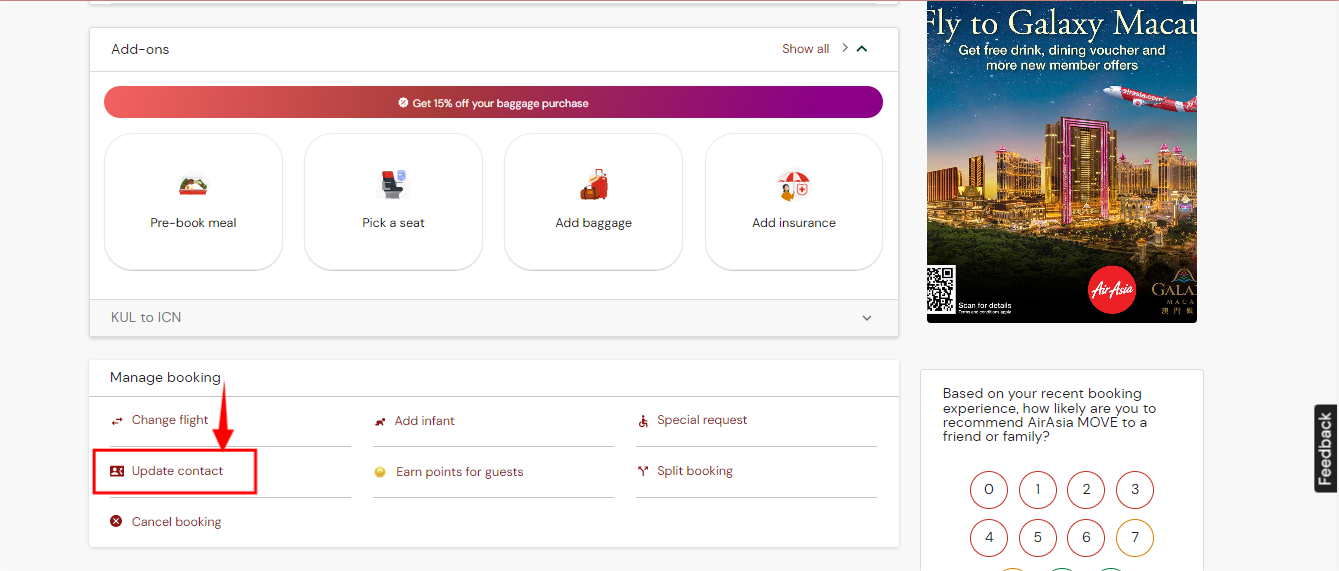
Task: Select the Pick a seat icon
Action: 393,185
